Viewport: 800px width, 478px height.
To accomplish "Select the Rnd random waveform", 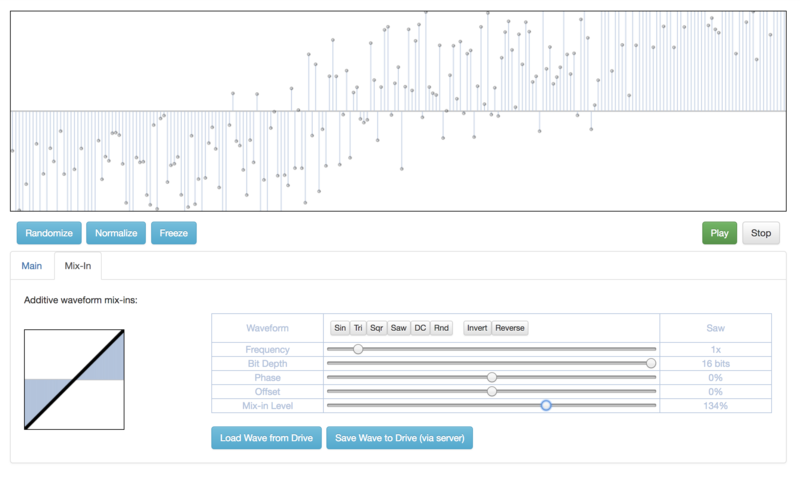I will coord(441,328).
